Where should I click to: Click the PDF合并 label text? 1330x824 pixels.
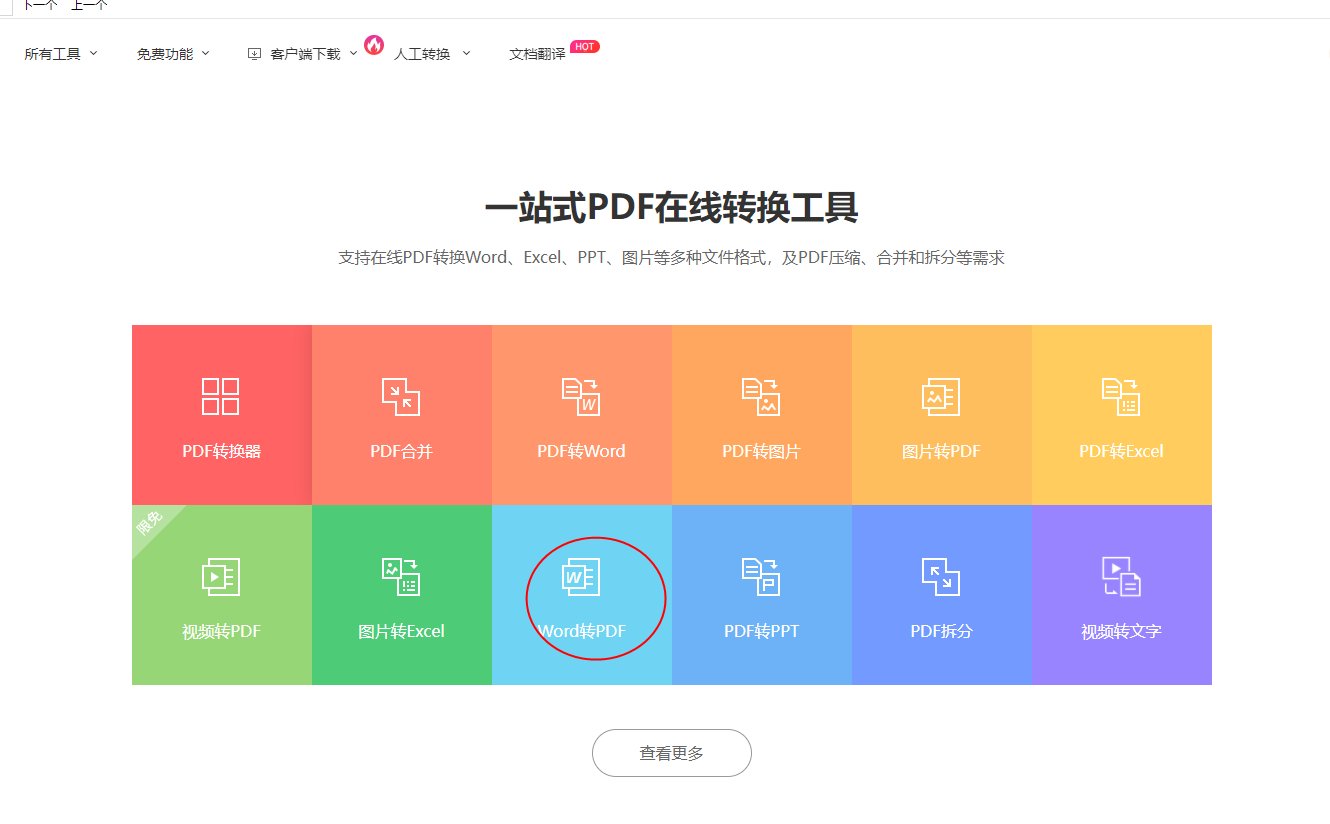pos(401,451)
